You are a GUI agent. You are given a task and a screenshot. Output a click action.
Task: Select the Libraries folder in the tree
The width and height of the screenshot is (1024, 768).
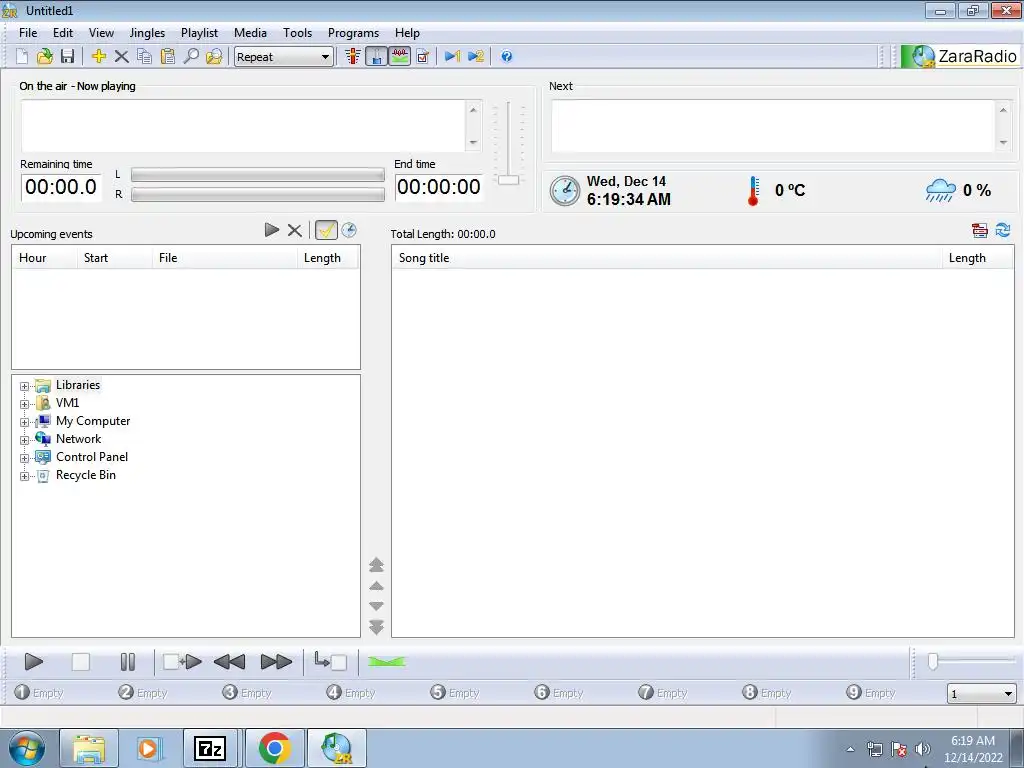tap(78, 385)
